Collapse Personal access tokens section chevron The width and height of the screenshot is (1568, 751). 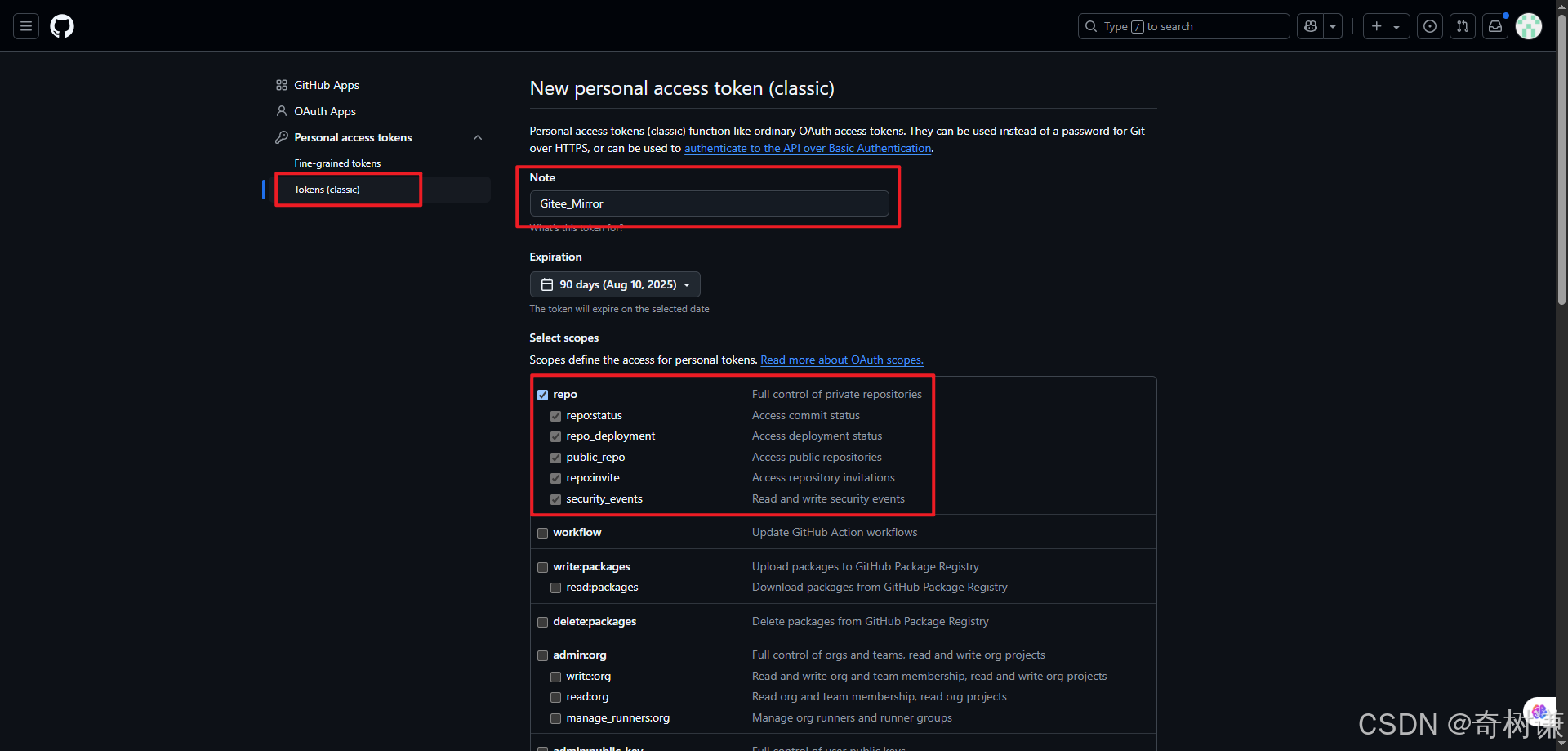pyautogui.click(x=478, y=137)
